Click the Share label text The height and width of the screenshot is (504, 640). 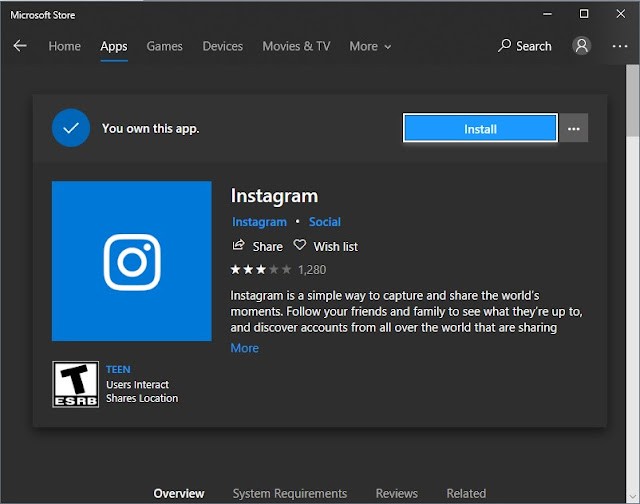(x=267, y=246)
